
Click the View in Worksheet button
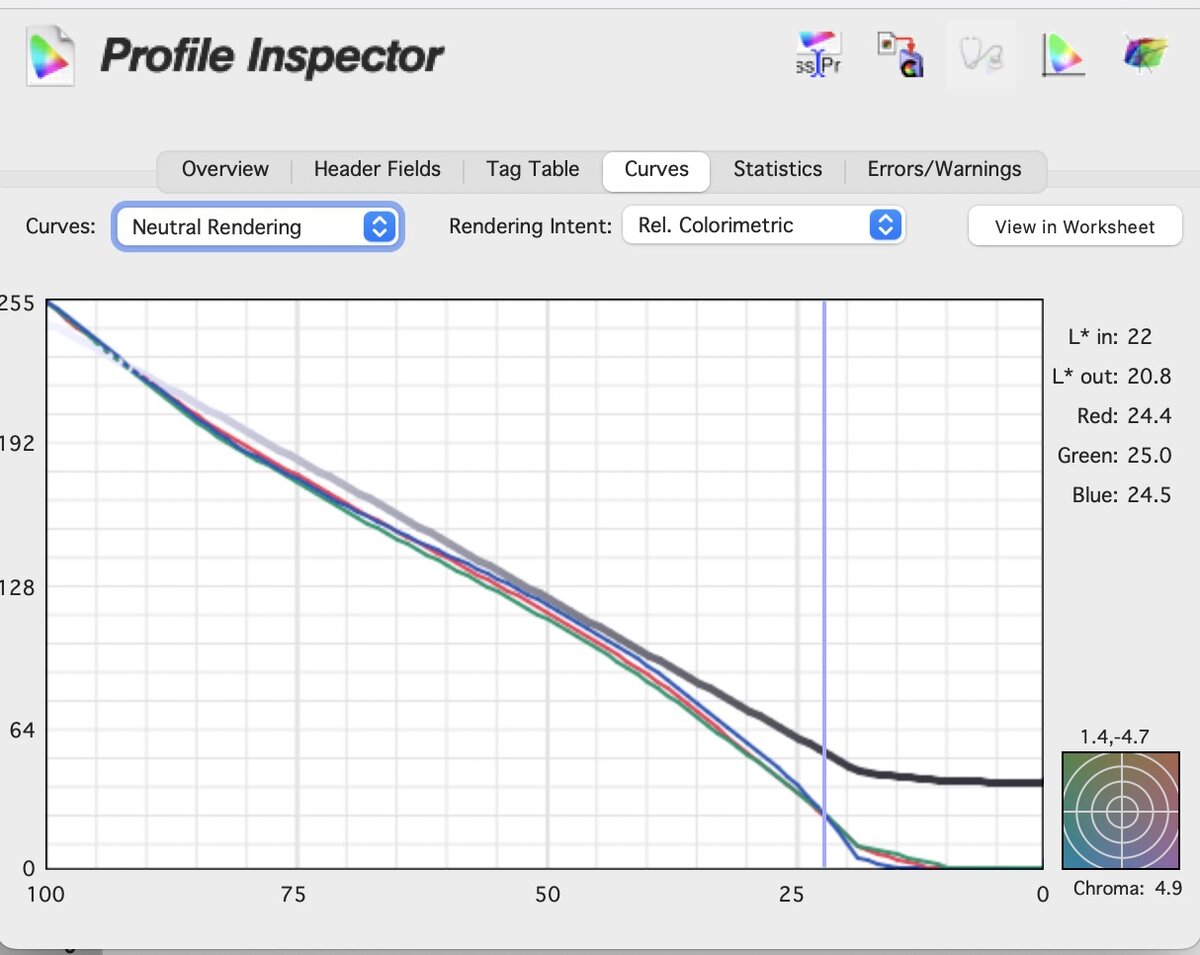pos(1074,227)
